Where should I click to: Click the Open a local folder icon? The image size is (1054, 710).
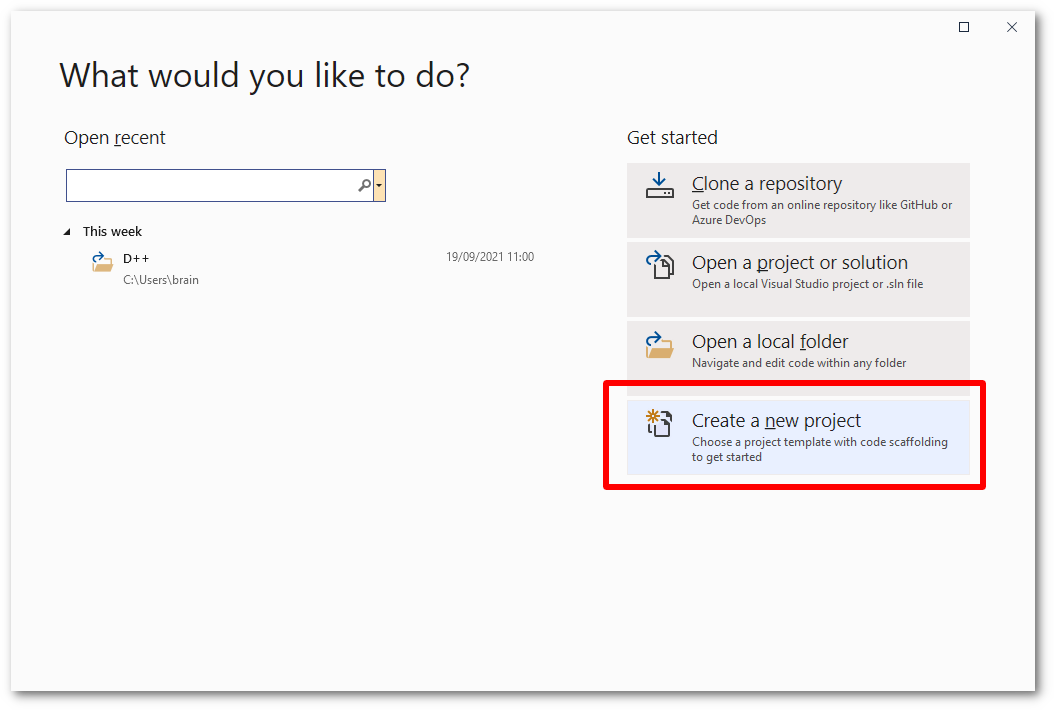pos(660,343)
